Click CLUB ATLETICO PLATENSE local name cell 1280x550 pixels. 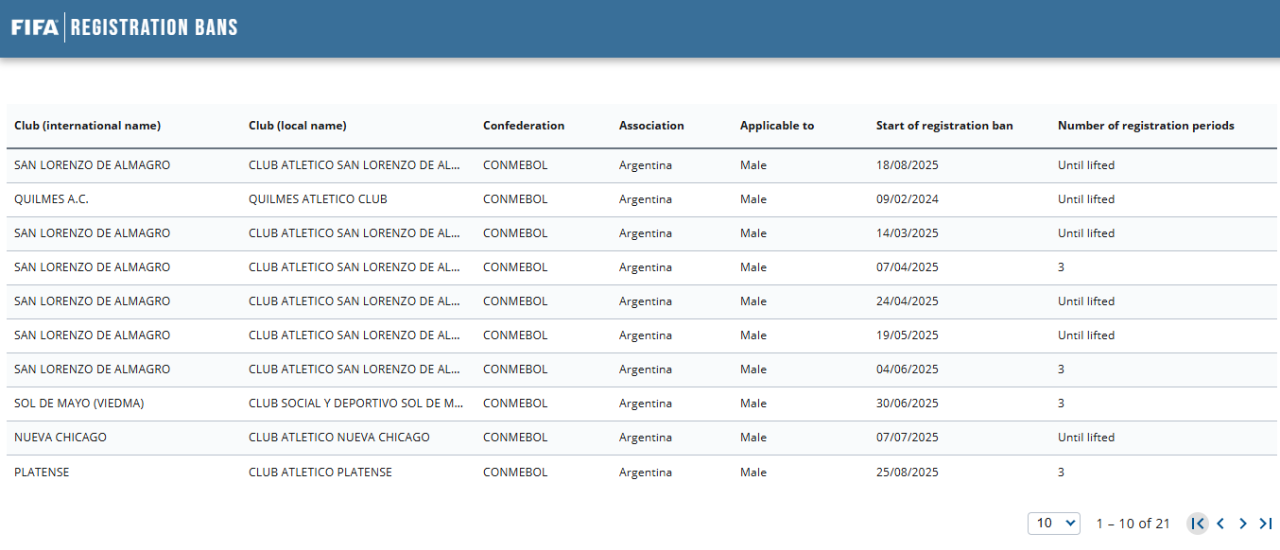[x=320, y=472]
